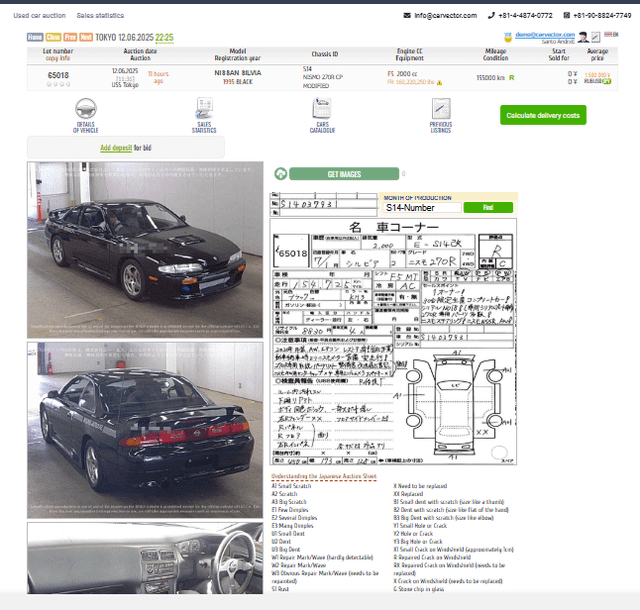Rate the lot using the stars
Image resolution: width=640 pixels, height=610 pixels.
pos(58,84)
